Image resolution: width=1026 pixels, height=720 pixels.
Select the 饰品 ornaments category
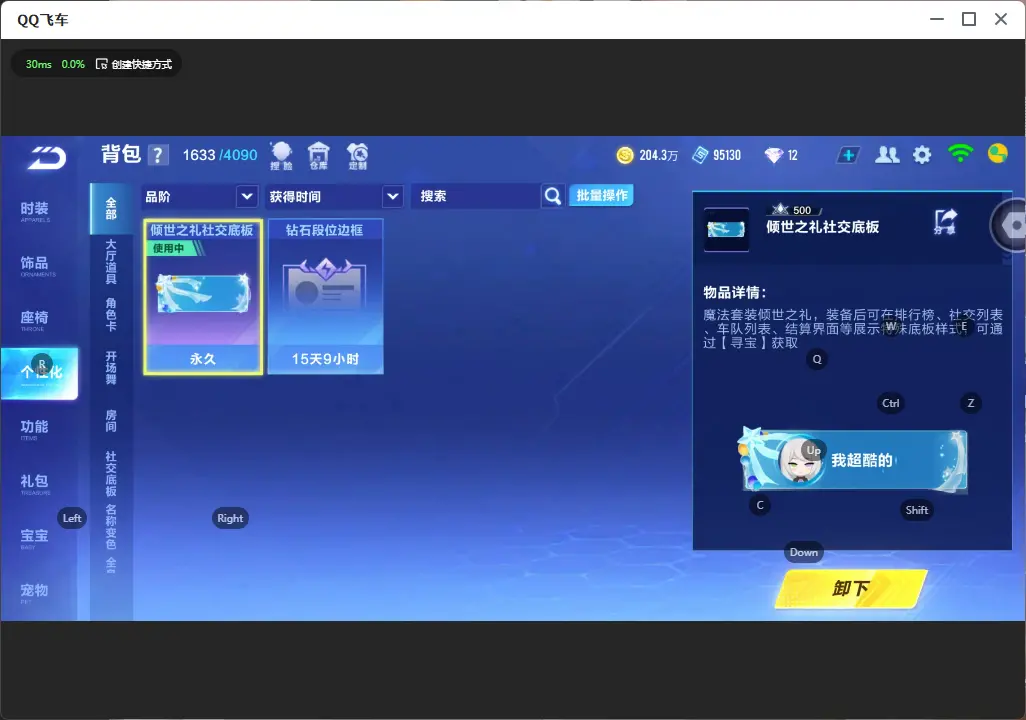(x=35, y=265)
